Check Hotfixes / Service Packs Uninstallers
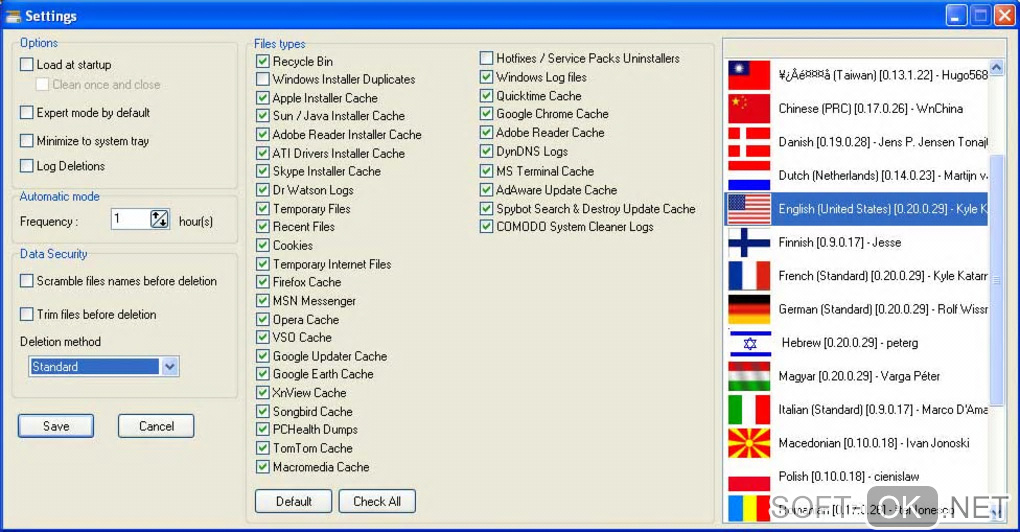1020x532 pixels. [487, 58]
